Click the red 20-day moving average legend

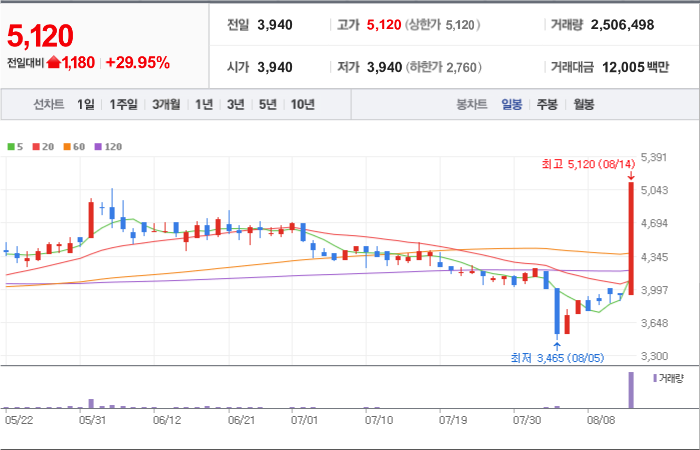tap(43, 146)
